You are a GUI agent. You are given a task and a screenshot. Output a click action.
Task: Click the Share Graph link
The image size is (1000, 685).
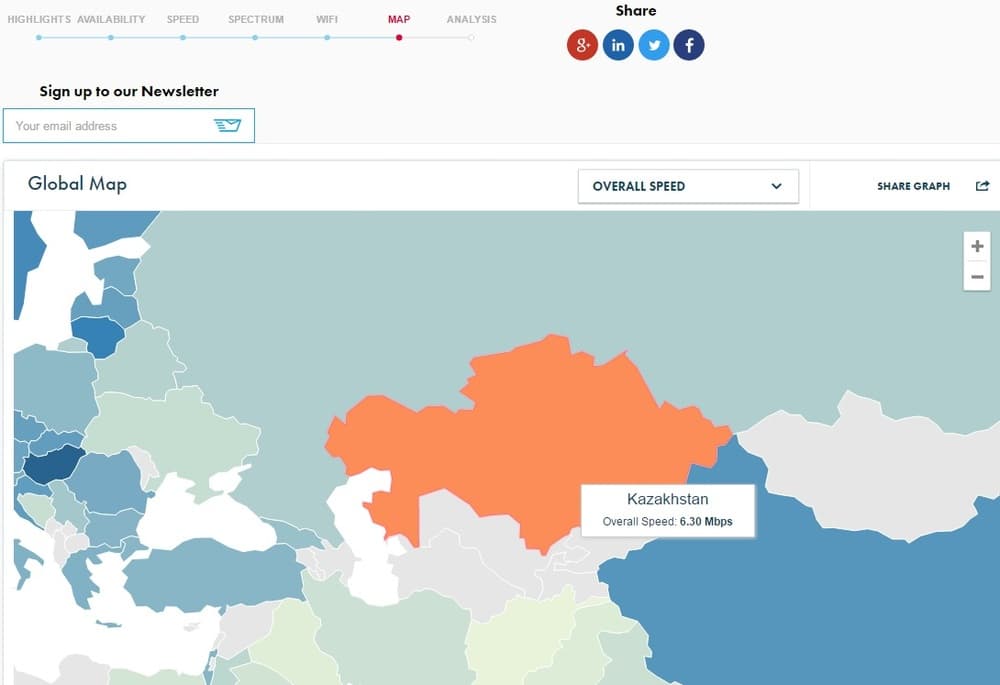click(x=913, y=186)
